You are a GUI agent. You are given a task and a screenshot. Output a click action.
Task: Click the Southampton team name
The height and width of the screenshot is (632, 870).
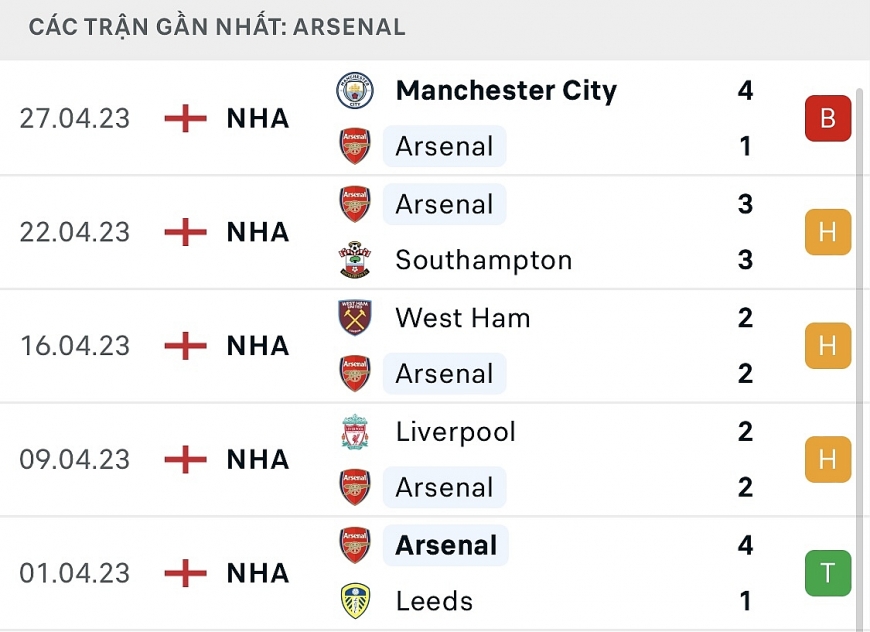tap(484, 260)
